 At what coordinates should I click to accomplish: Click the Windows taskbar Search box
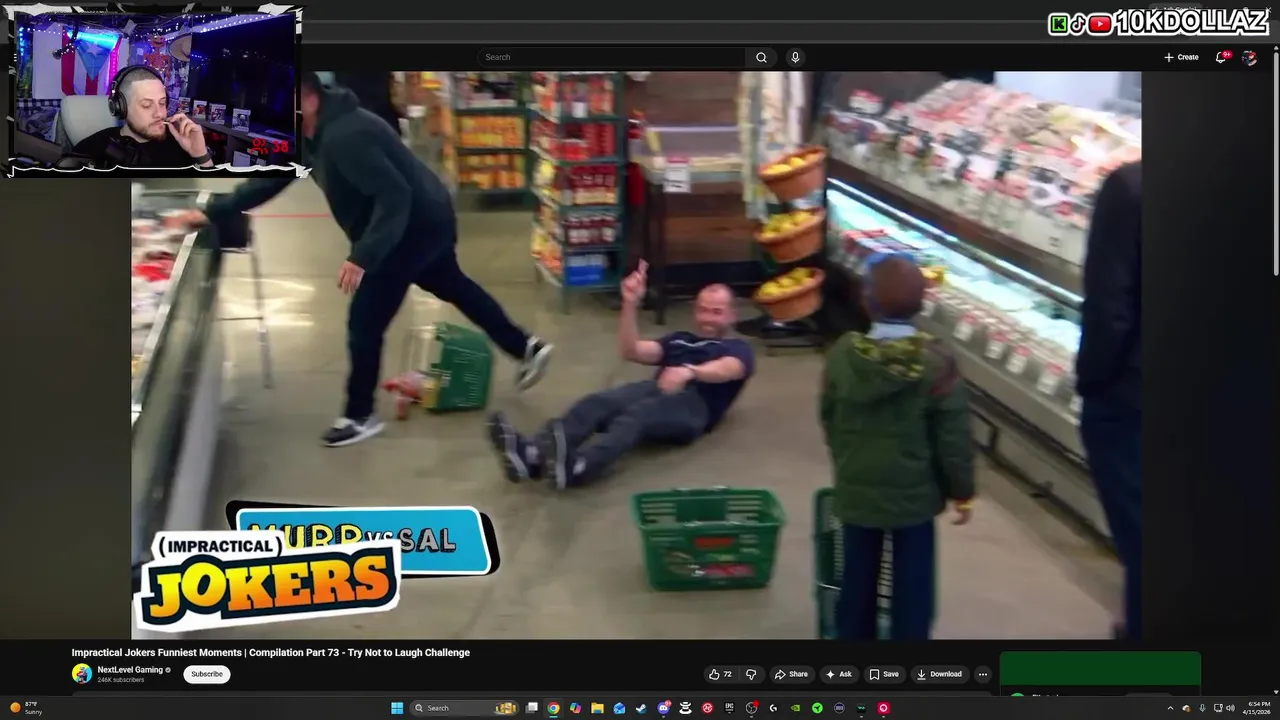[464, 708]
